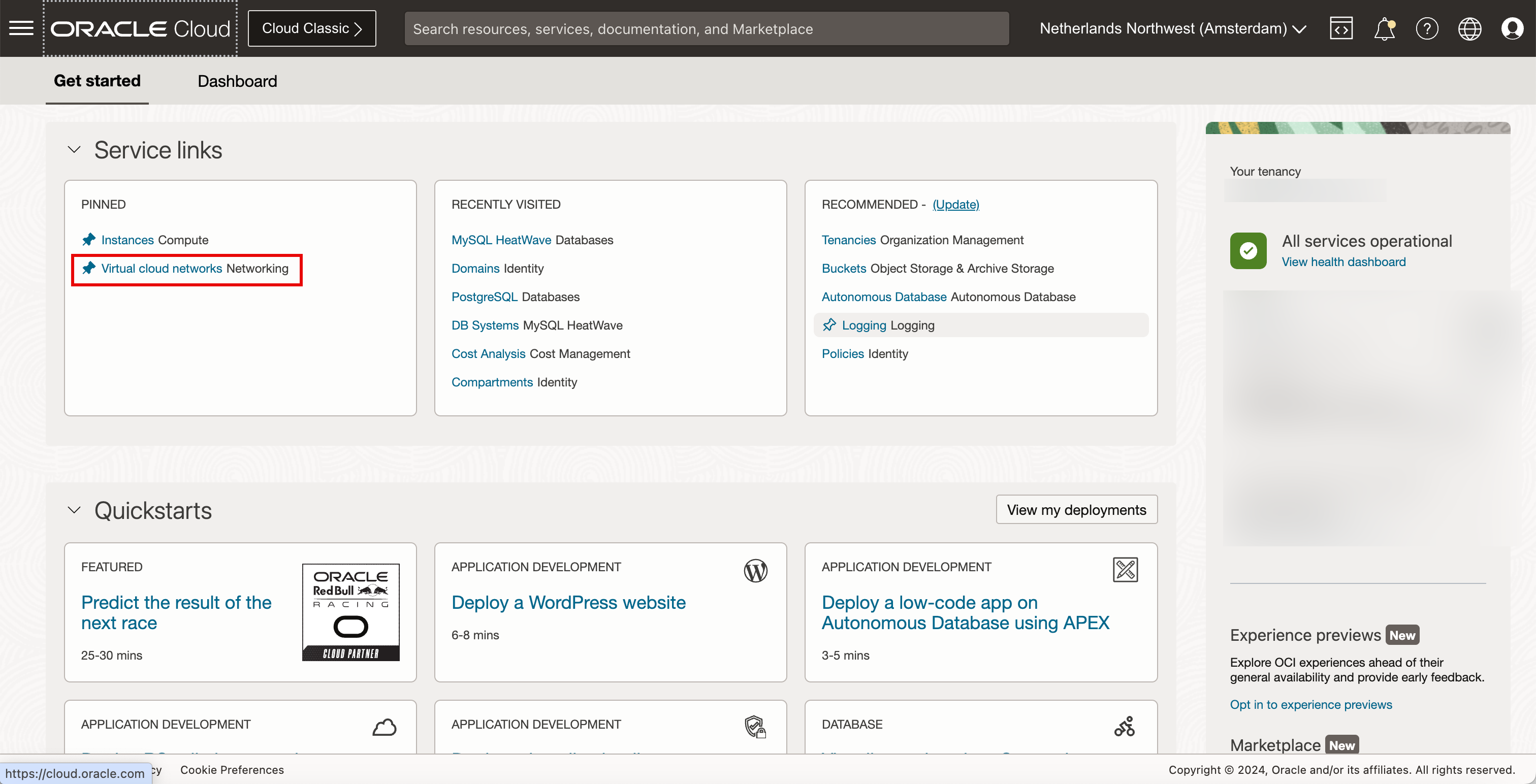Open Cloud Shell developer tools icon

click(x=1340, y=28)
